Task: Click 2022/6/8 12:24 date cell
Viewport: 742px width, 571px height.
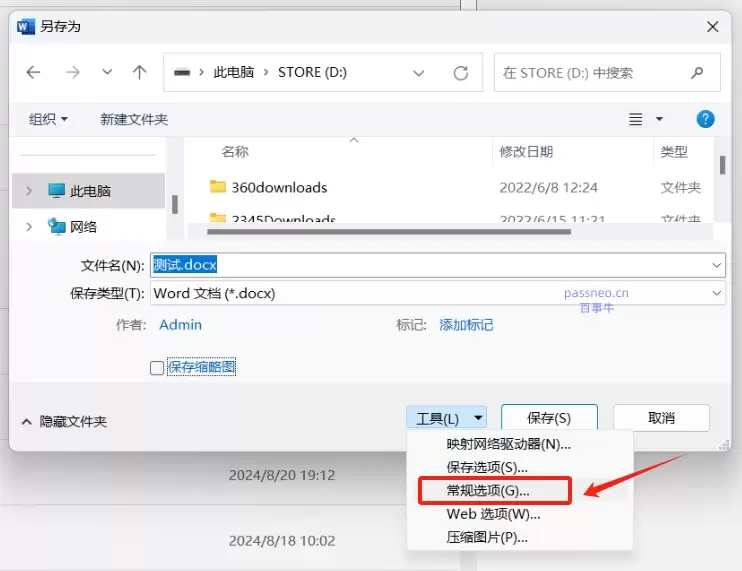Action: pos(548,188)
